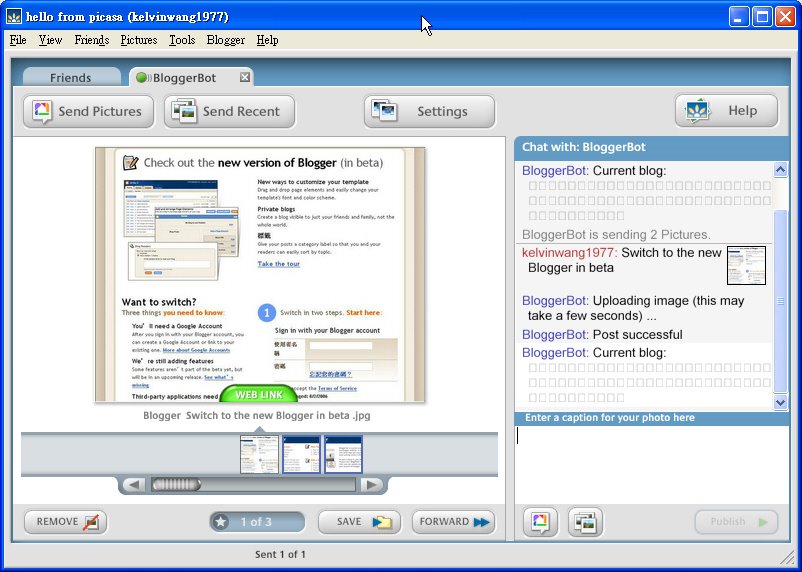Open the Friends menu

click(92, 40)
